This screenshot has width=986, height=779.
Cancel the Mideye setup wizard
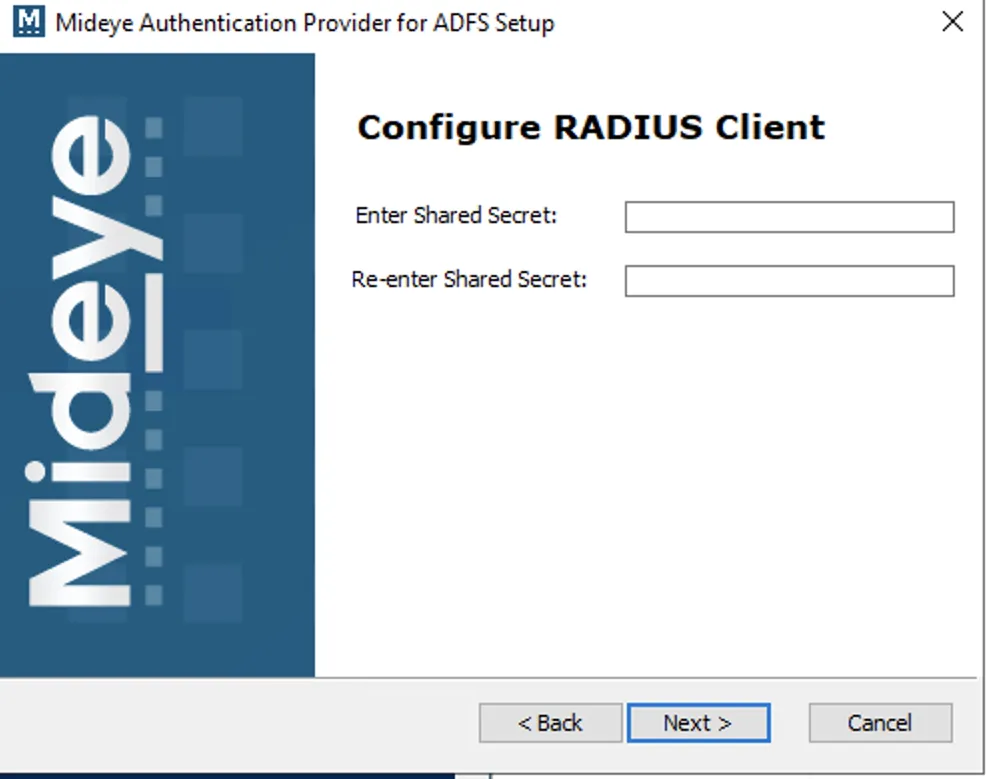[x=879, y=722]
